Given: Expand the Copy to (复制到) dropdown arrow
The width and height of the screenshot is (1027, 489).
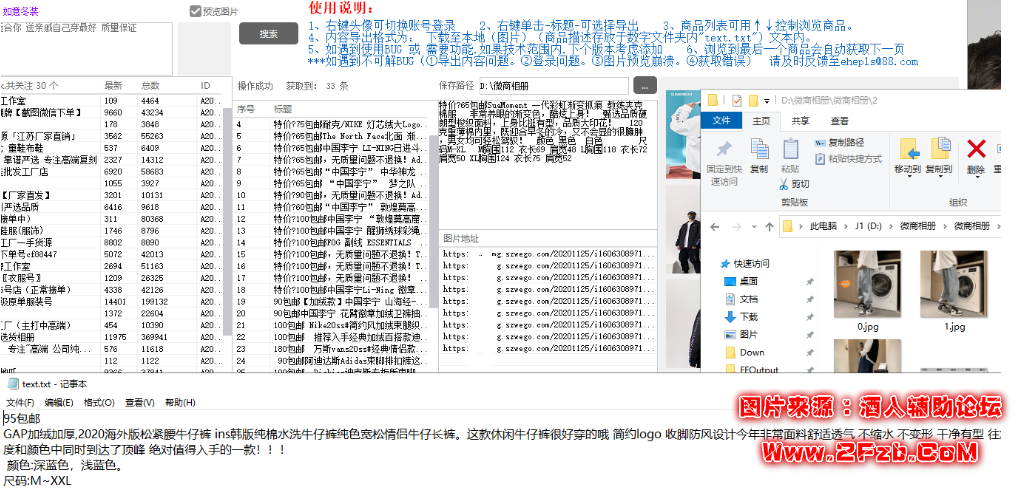Looking at the screenshot, I should [x=940, y=177].
